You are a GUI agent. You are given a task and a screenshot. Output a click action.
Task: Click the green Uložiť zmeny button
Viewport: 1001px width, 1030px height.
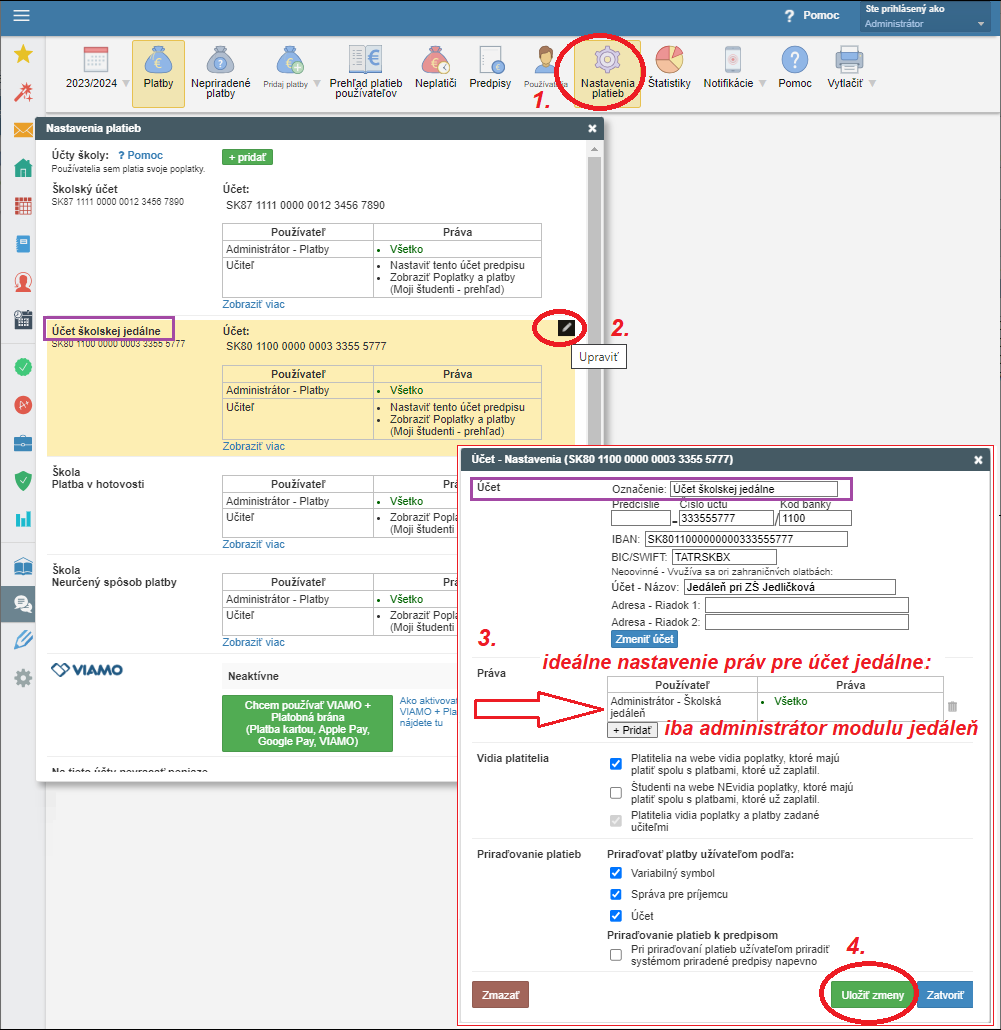click(872, 995)
